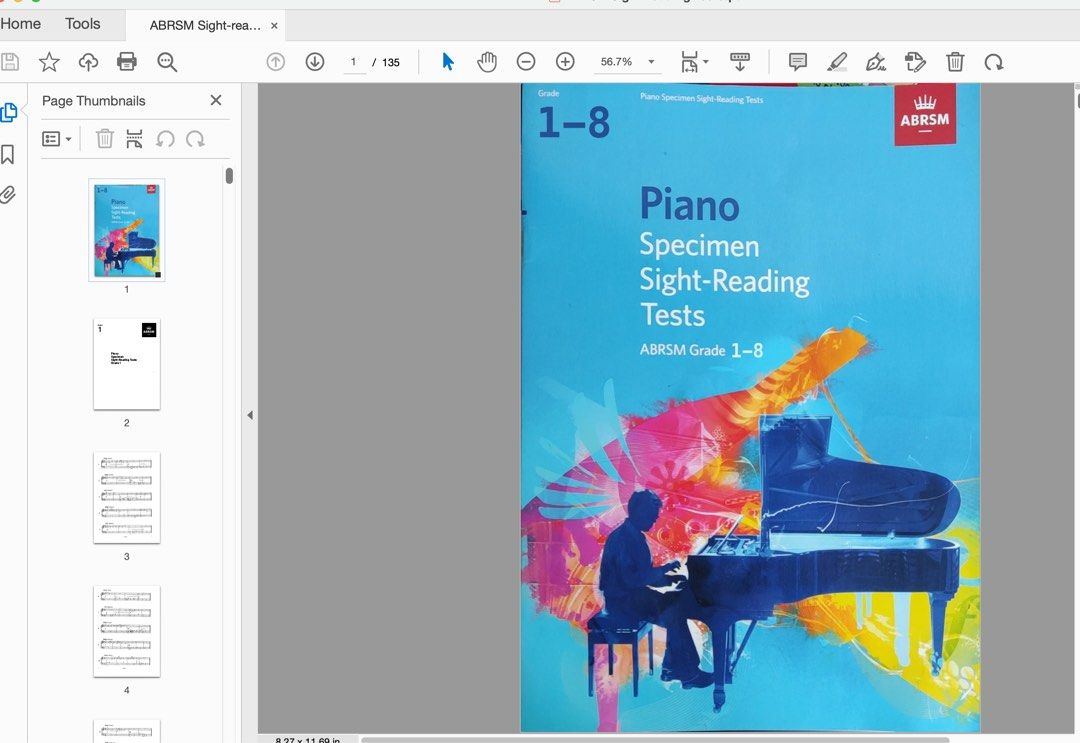Image resolution: width=1080 pixels, height=743 pixels.
Task: Select the Hand tool
Action: tap(487, 61)
